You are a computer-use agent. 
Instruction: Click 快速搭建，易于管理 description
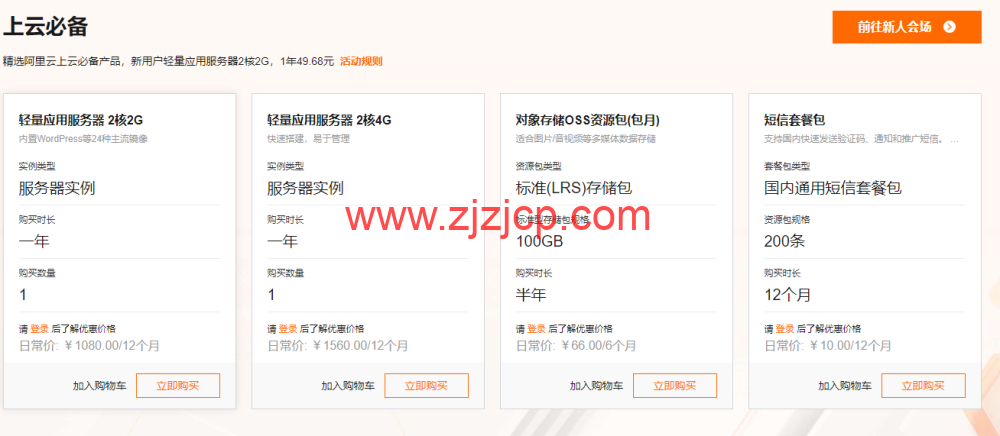[308, 138]
